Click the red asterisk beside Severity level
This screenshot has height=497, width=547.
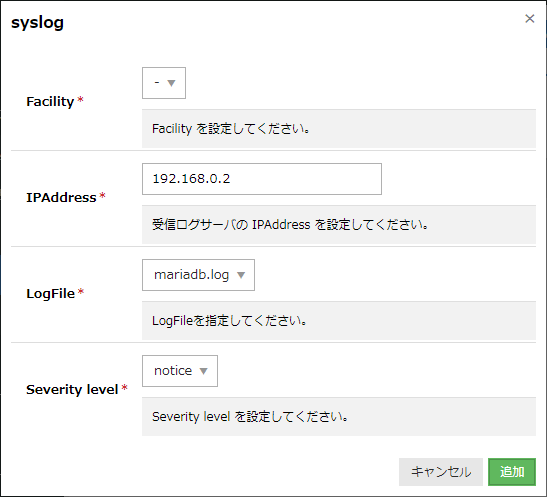[125, 387]
